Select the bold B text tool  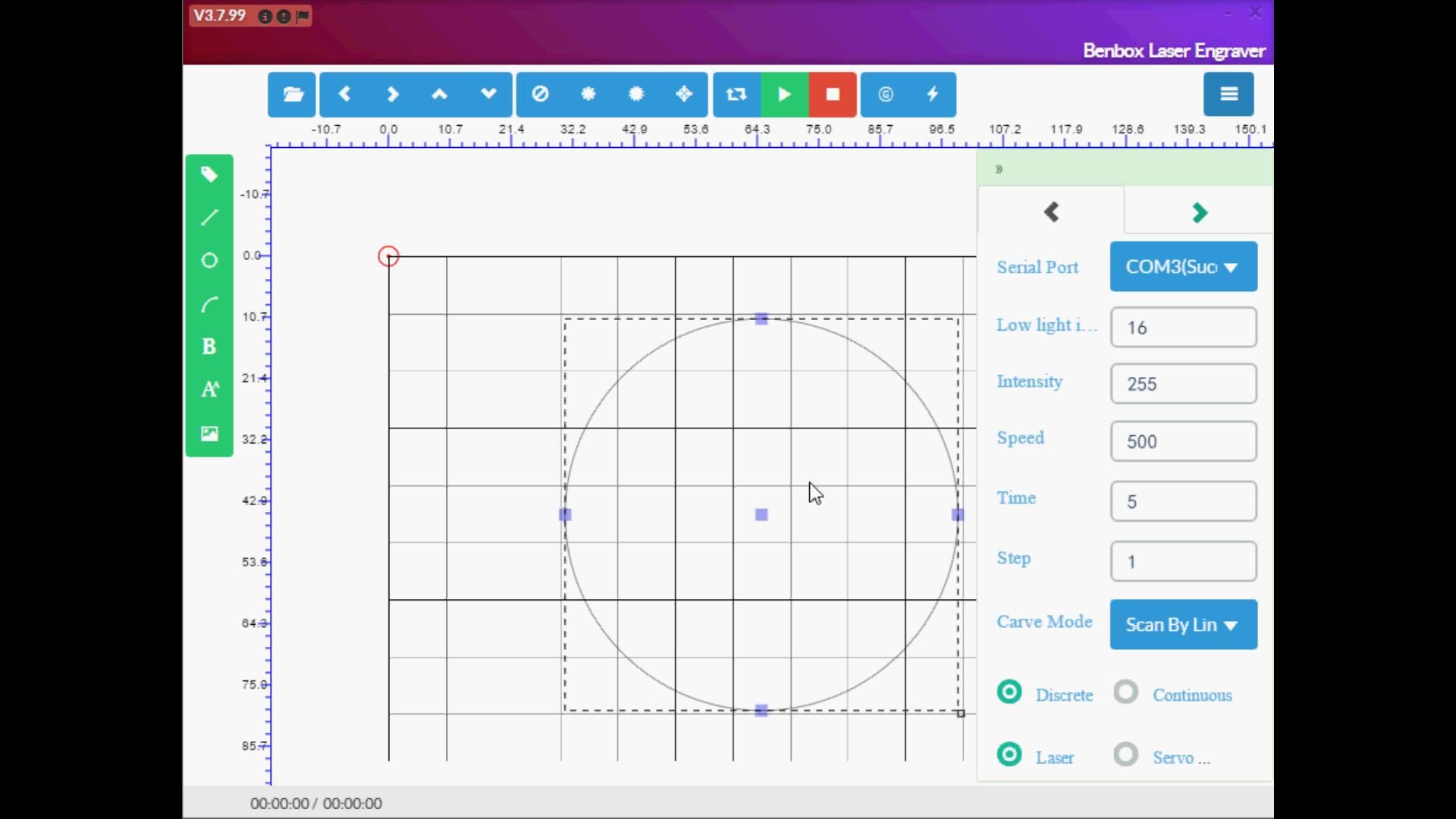(209, 347)
